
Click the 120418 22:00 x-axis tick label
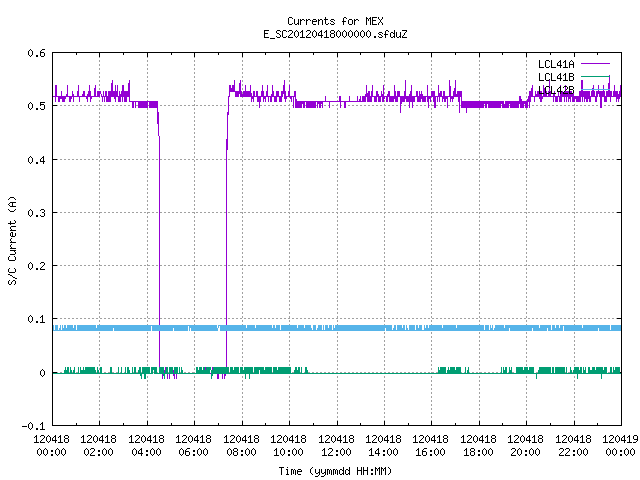point(573,446)
